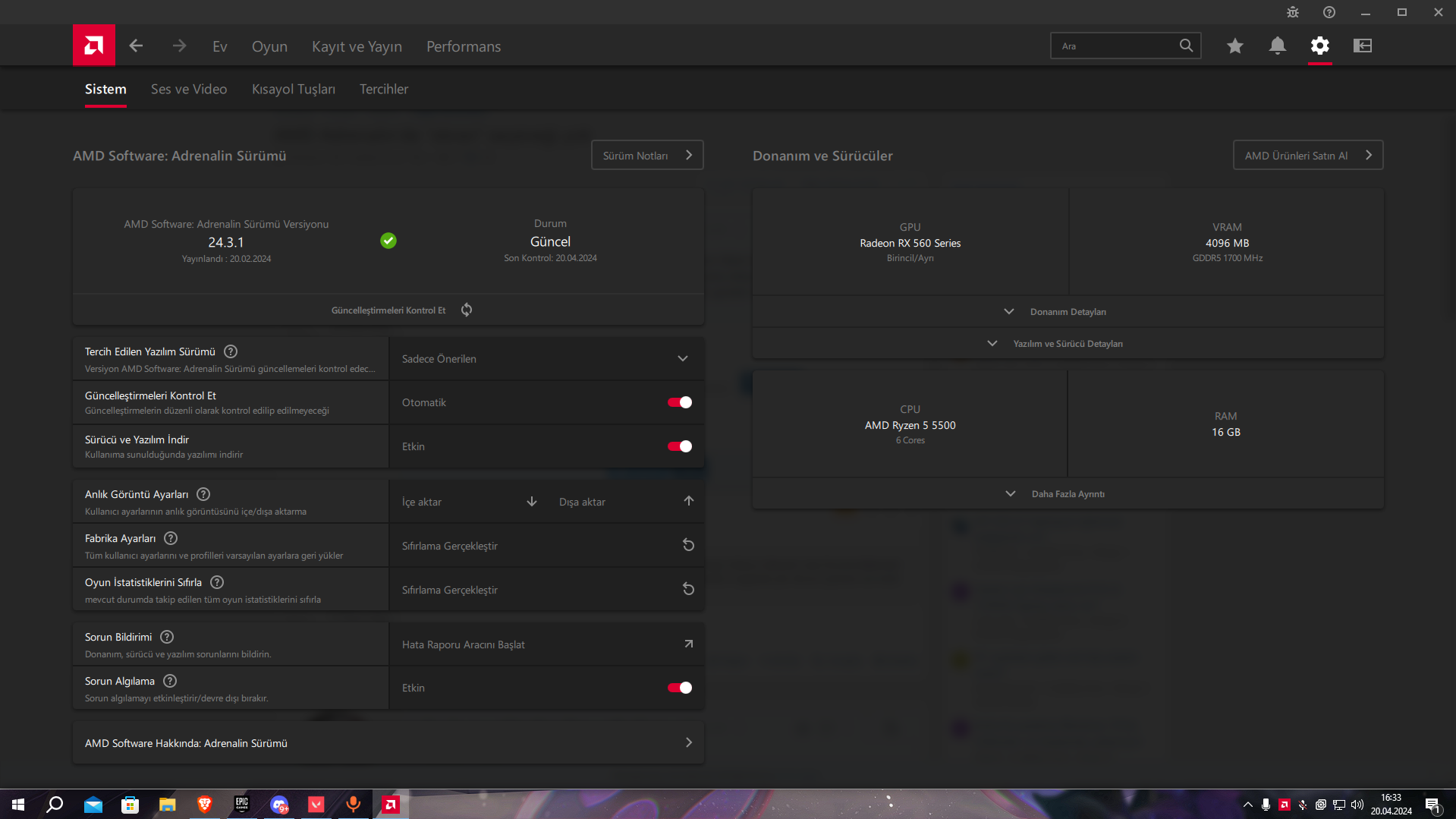Show help for Sorun Bildirimi
1456x819 pixels.
pyautogui.click(x=167, y=637)
